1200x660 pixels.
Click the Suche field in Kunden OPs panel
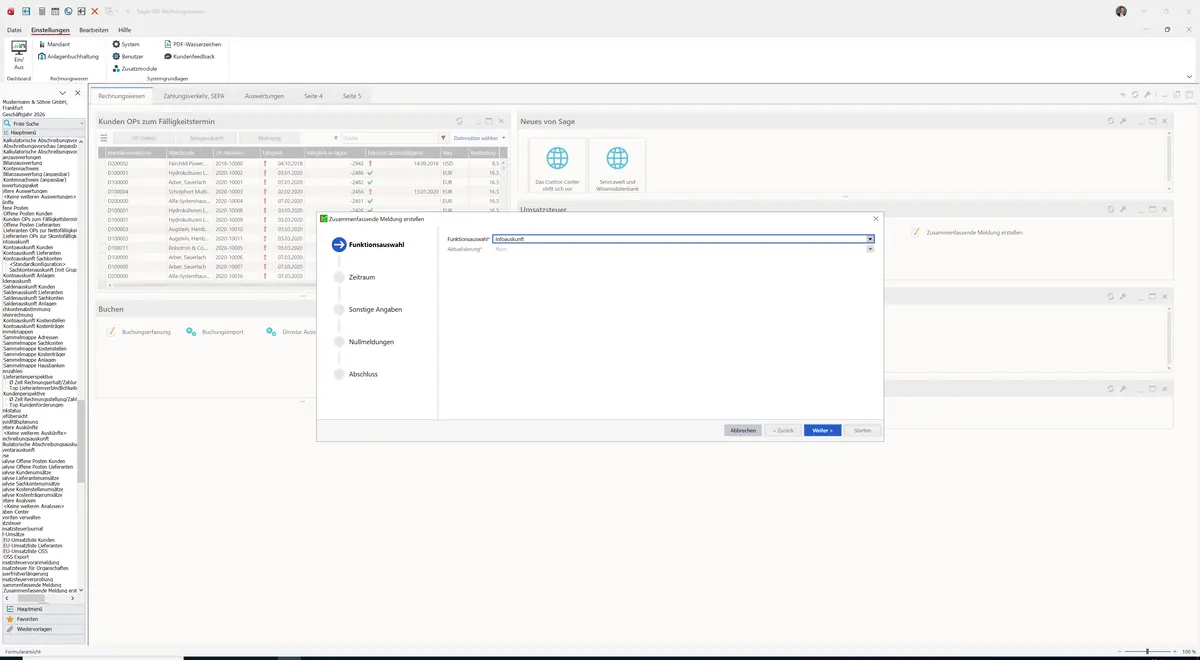386,138
